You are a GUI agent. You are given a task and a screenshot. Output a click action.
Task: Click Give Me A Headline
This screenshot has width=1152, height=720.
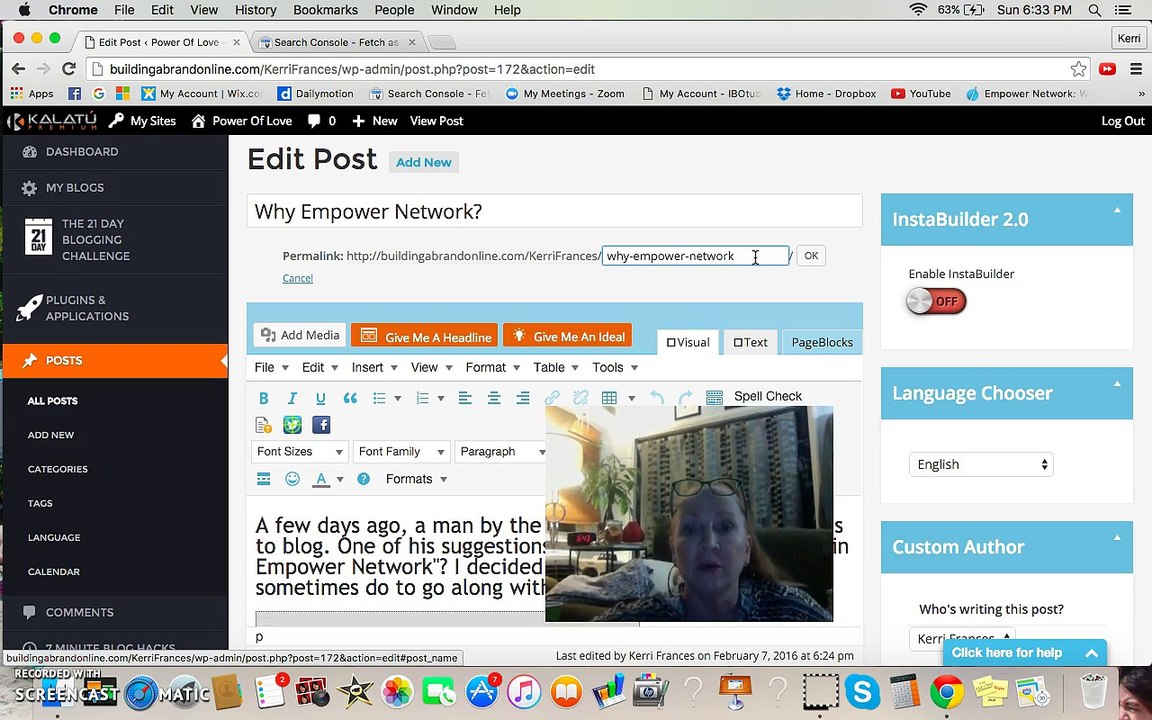[425, 336]
